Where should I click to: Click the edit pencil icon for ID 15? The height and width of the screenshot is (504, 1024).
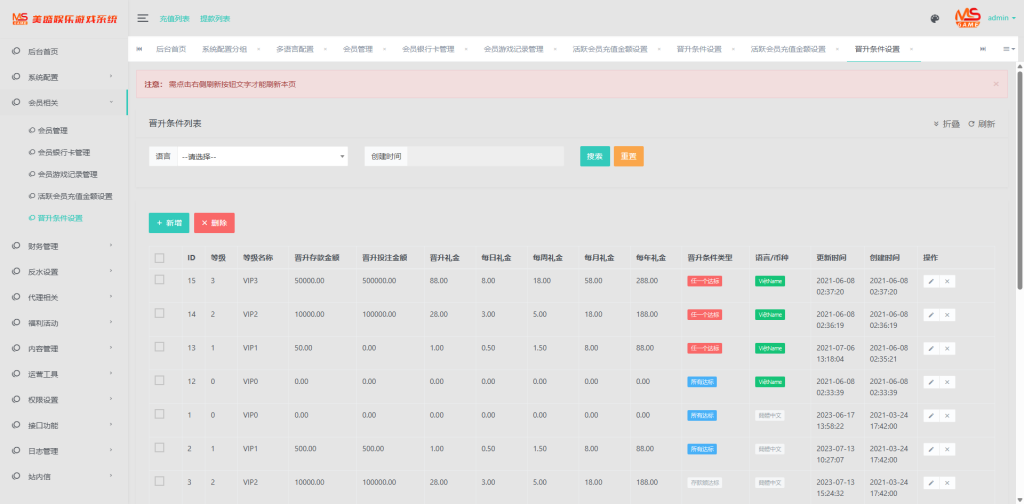coord(930,282)
